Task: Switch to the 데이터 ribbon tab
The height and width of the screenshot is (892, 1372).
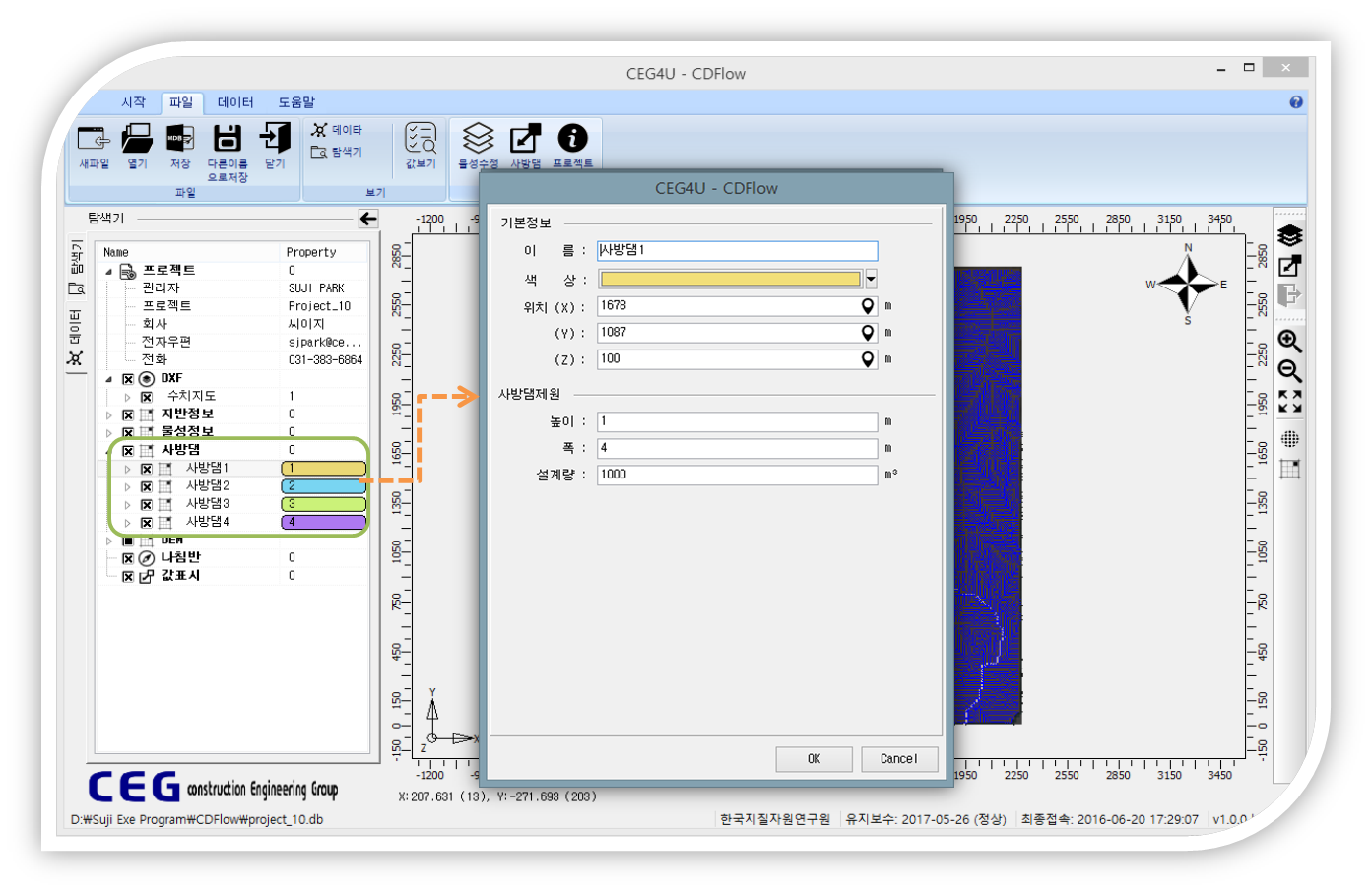Action: [235, 102]
